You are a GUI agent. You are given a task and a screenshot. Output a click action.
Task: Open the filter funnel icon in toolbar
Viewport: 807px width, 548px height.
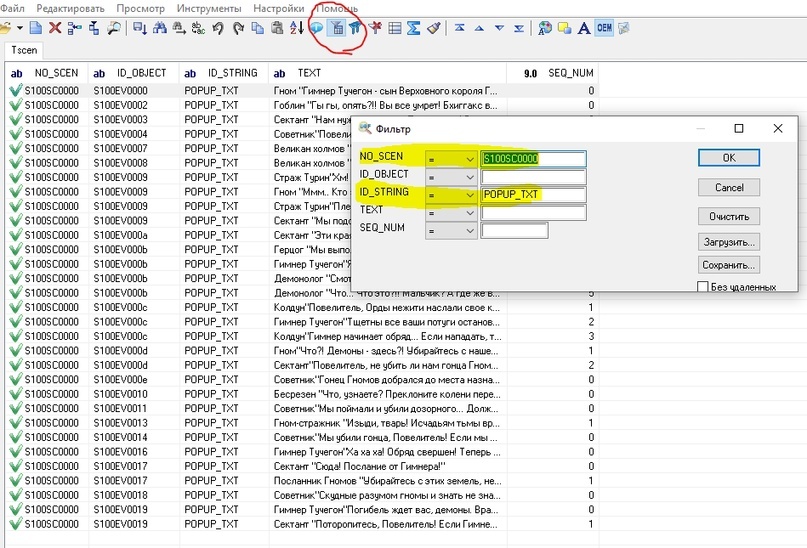[x=337, y=28]
